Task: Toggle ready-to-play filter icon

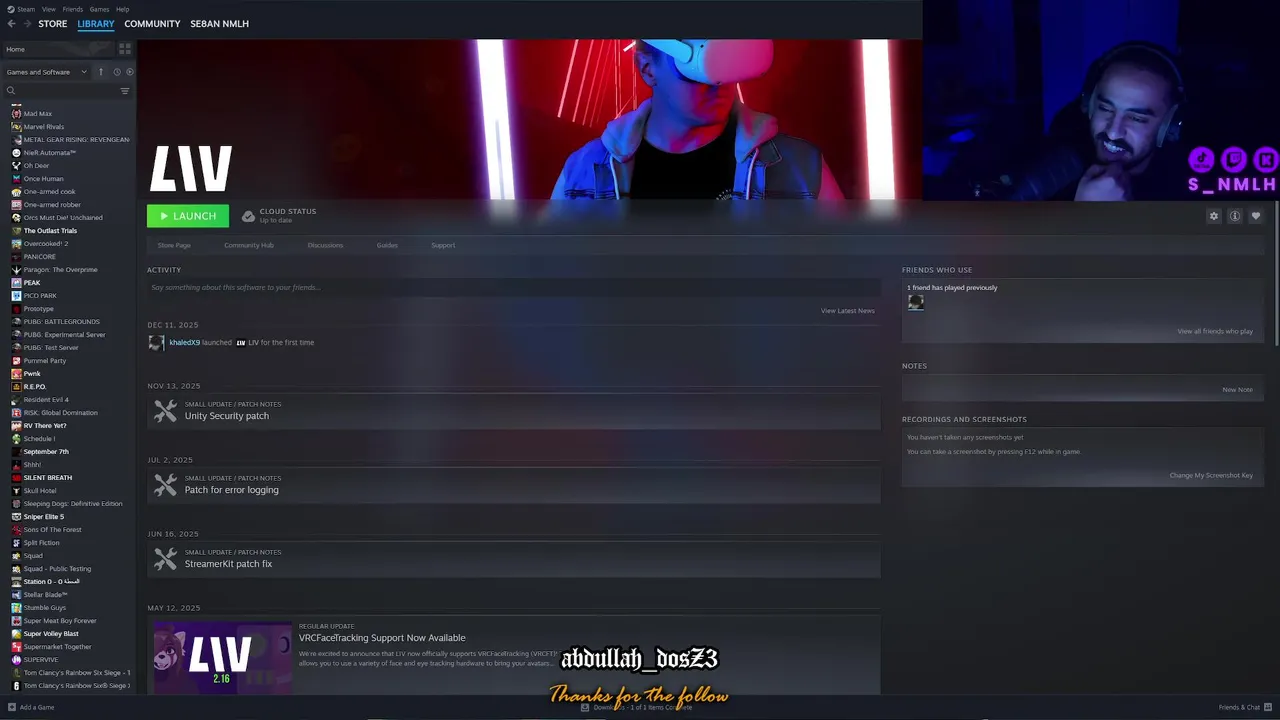Action: [x=129, y=72]
